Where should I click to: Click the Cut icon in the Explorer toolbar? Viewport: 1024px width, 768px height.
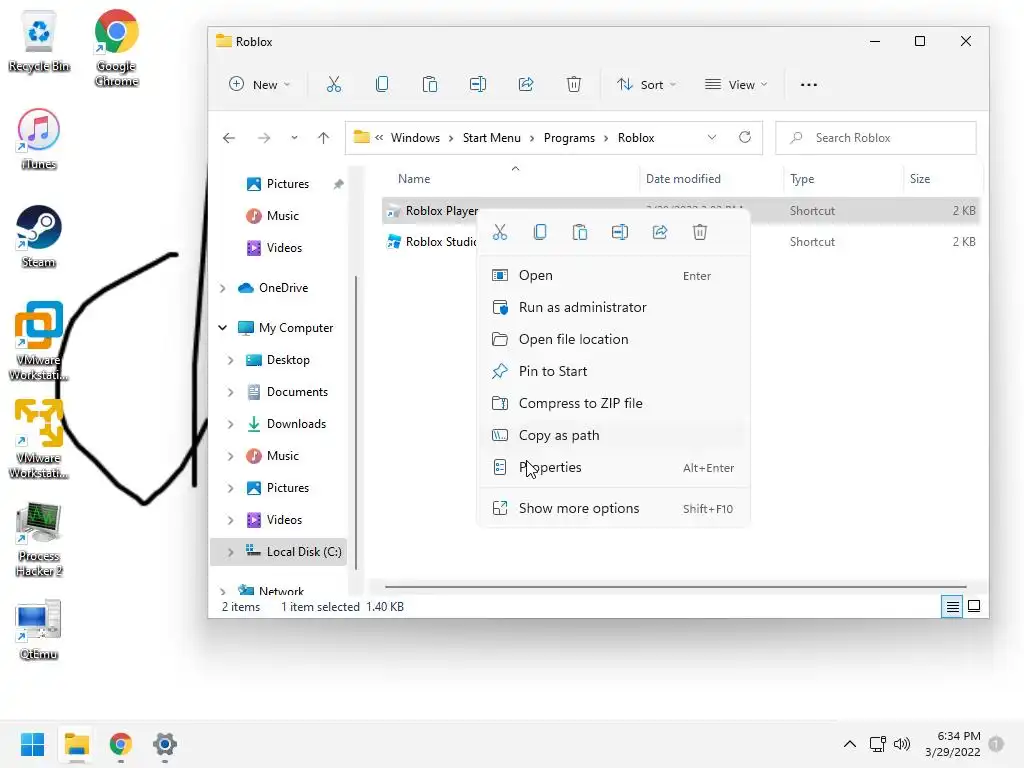coord(334,84)
